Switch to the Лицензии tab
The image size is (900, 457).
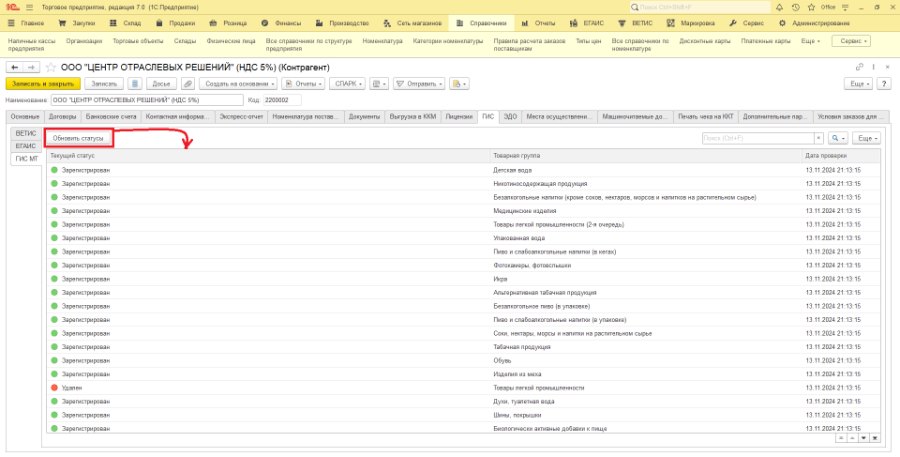click(459, 117)
